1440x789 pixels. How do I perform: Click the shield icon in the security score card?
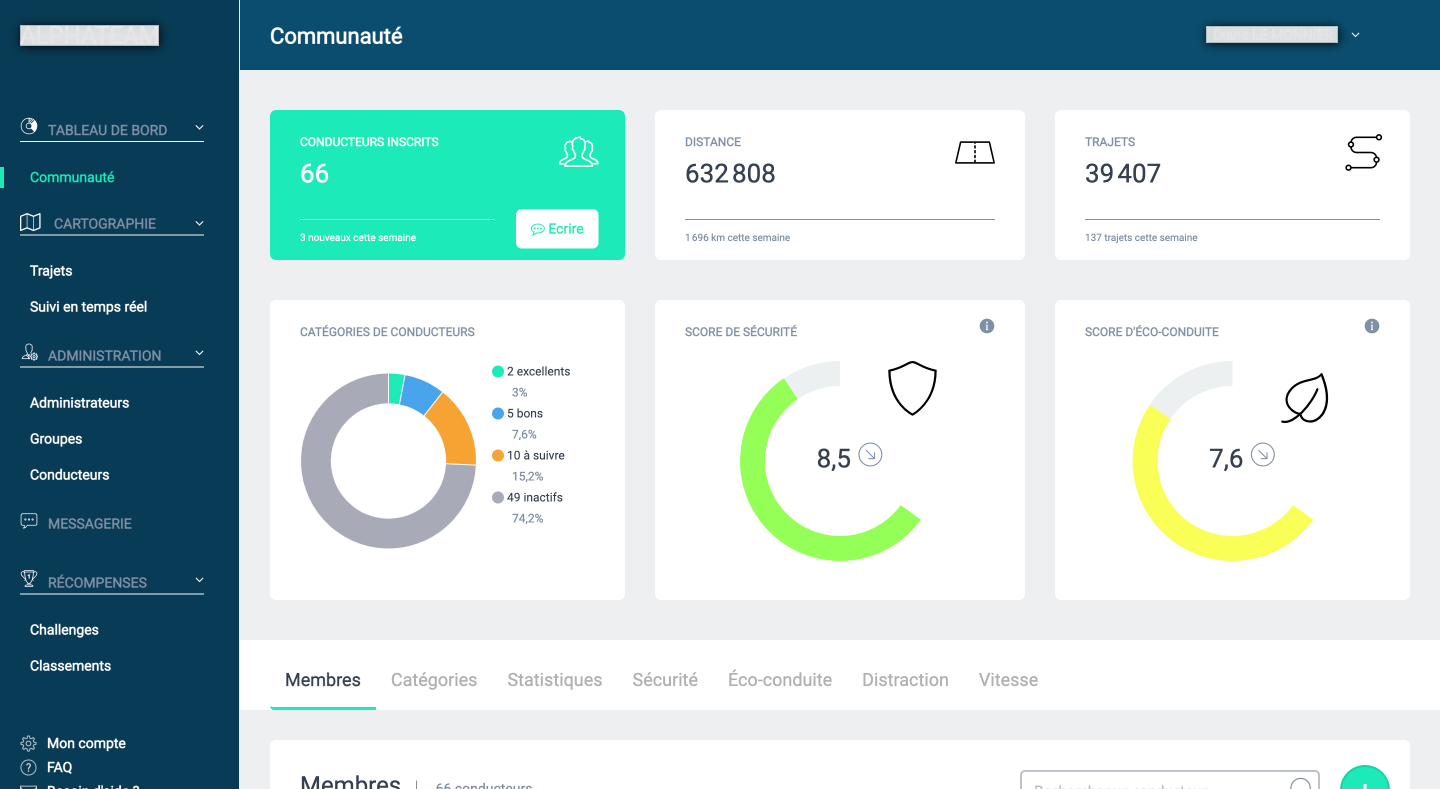pyautogui.click(x=912, y=388)
